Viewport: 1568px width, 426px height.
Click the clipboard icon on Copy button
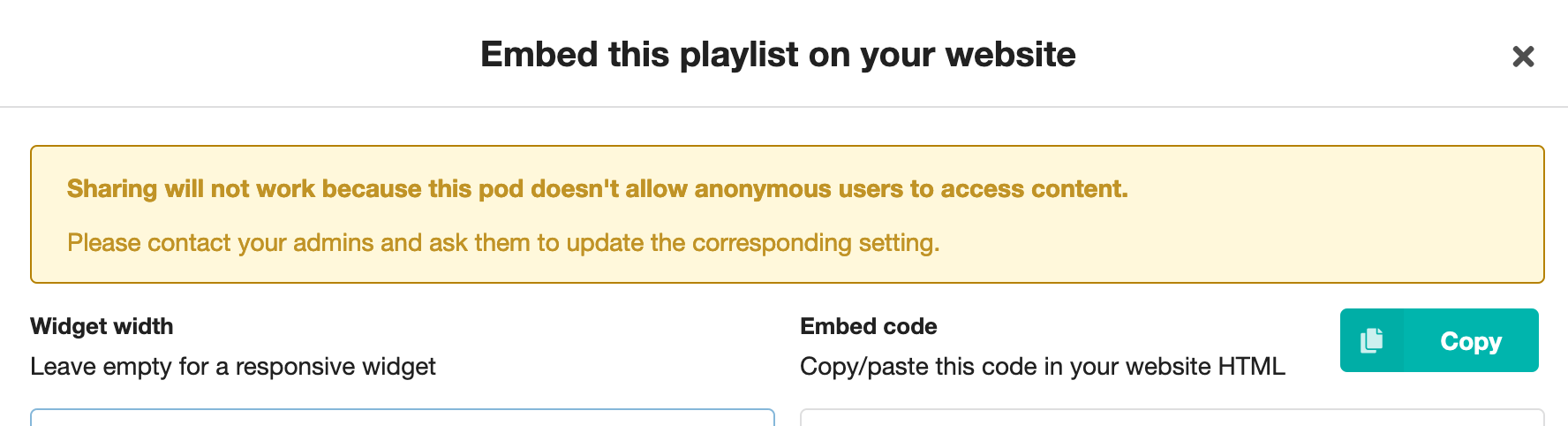click(x=1371, y=340)
